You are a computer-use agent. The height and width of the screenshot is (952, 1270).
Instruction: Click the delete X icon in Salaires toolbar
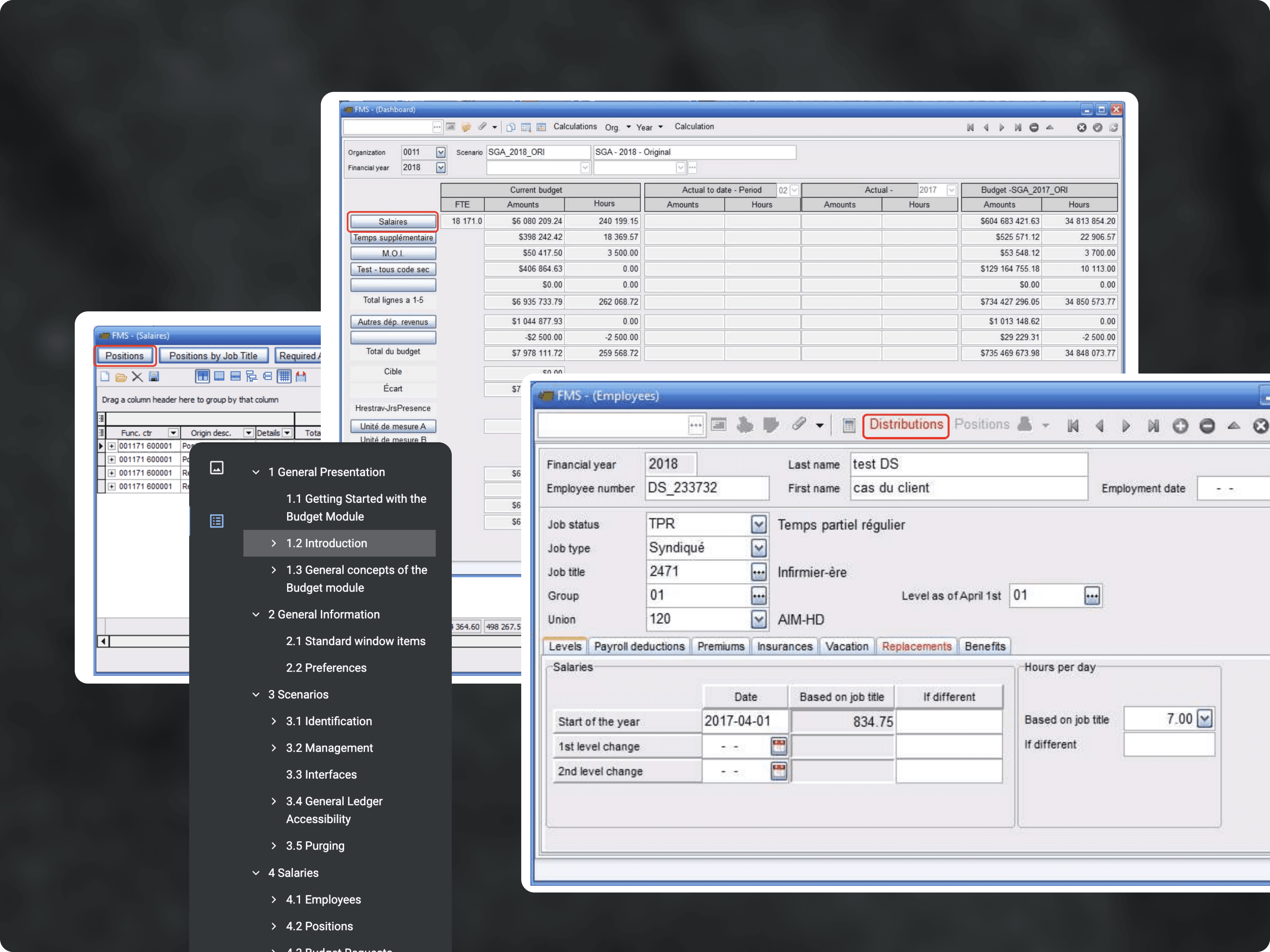pyautogui.click(x=137, y=377)
